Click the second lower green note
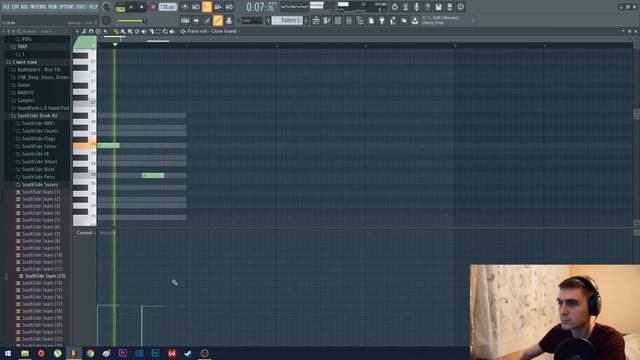Image resolution: width=640 pixels, height=360 pixels. coord(153,176)
